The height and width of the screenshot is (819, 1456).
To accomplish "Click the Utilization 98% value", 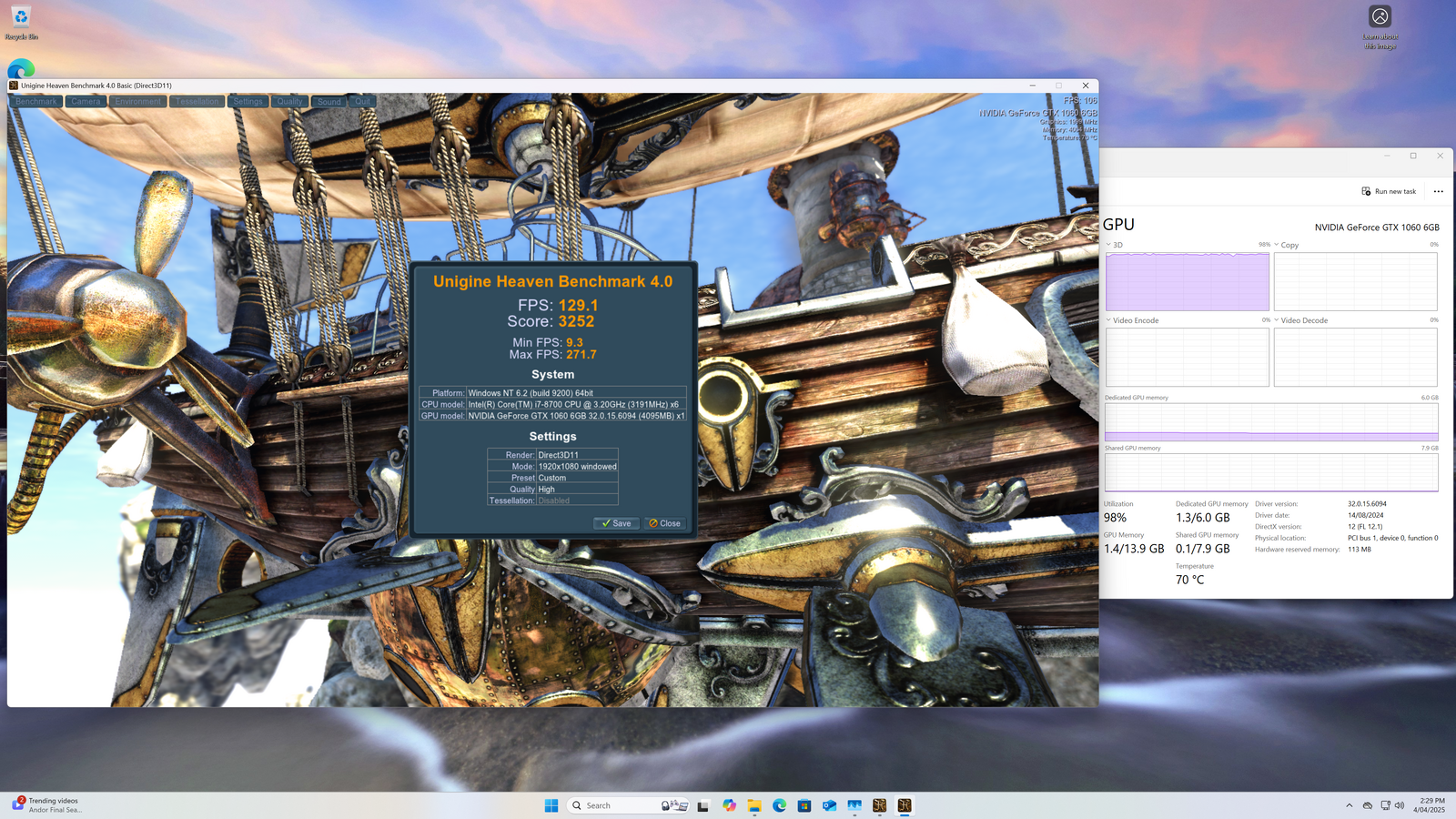I will coord(1115,518).
